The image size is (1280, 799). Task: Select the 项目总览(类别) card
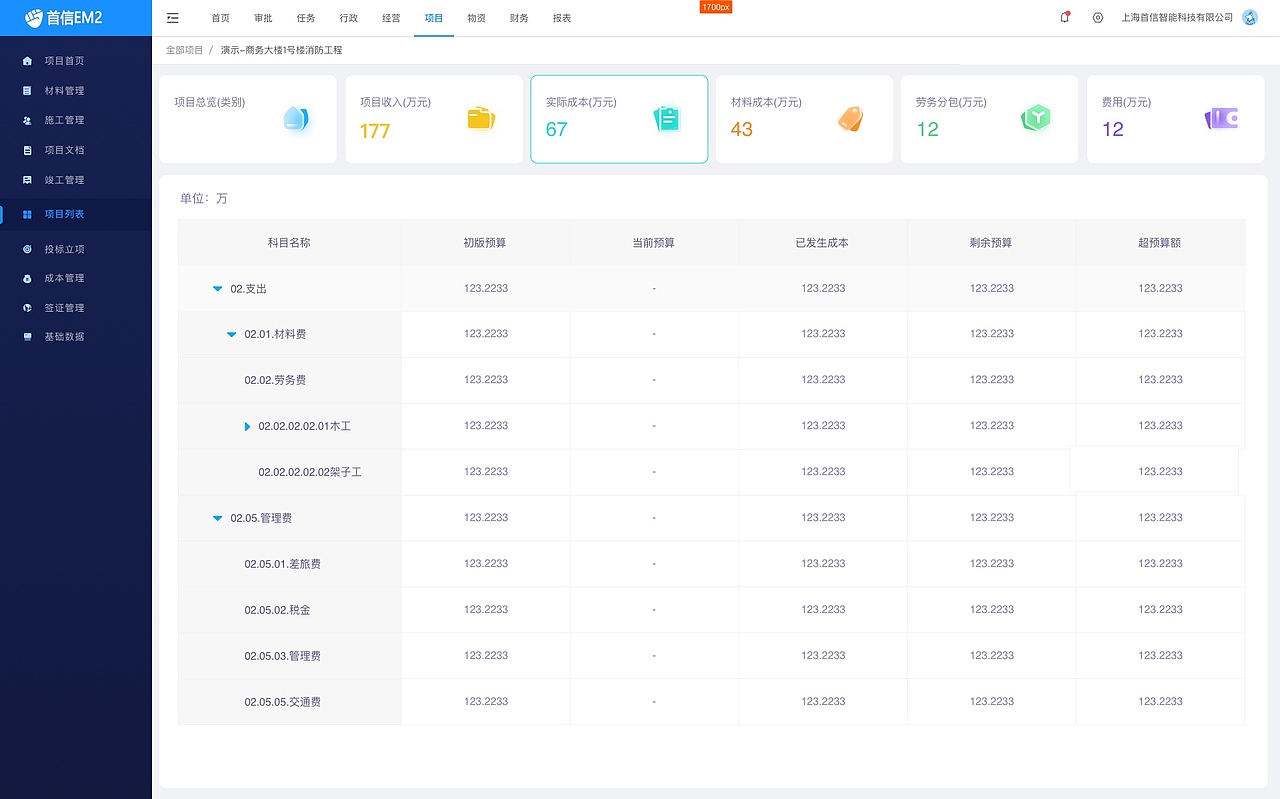[x=248, y=119]
